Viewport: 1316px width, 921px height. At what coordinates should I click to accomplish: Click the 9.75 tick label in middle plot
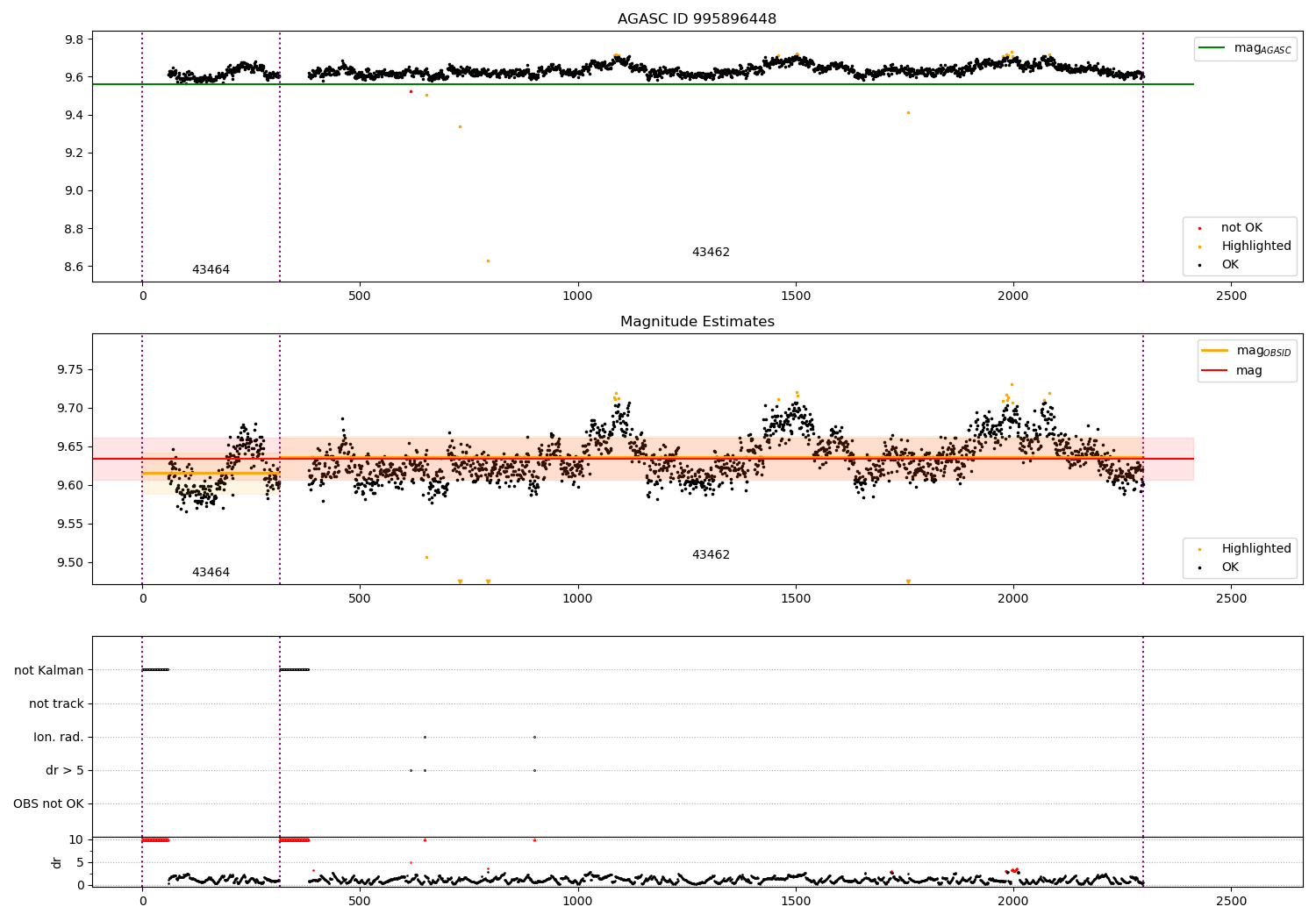coord(70,369)
